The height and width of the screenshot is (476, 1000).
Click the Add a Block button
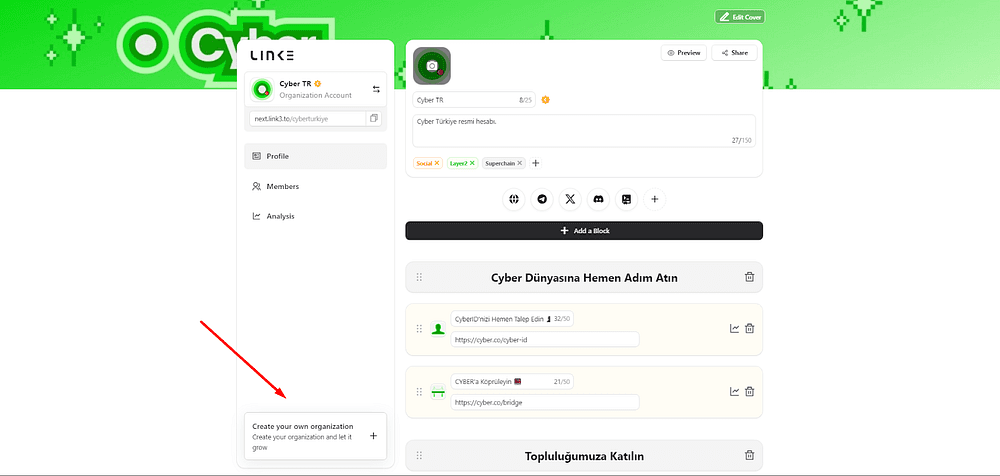click(x=584, y=231)
